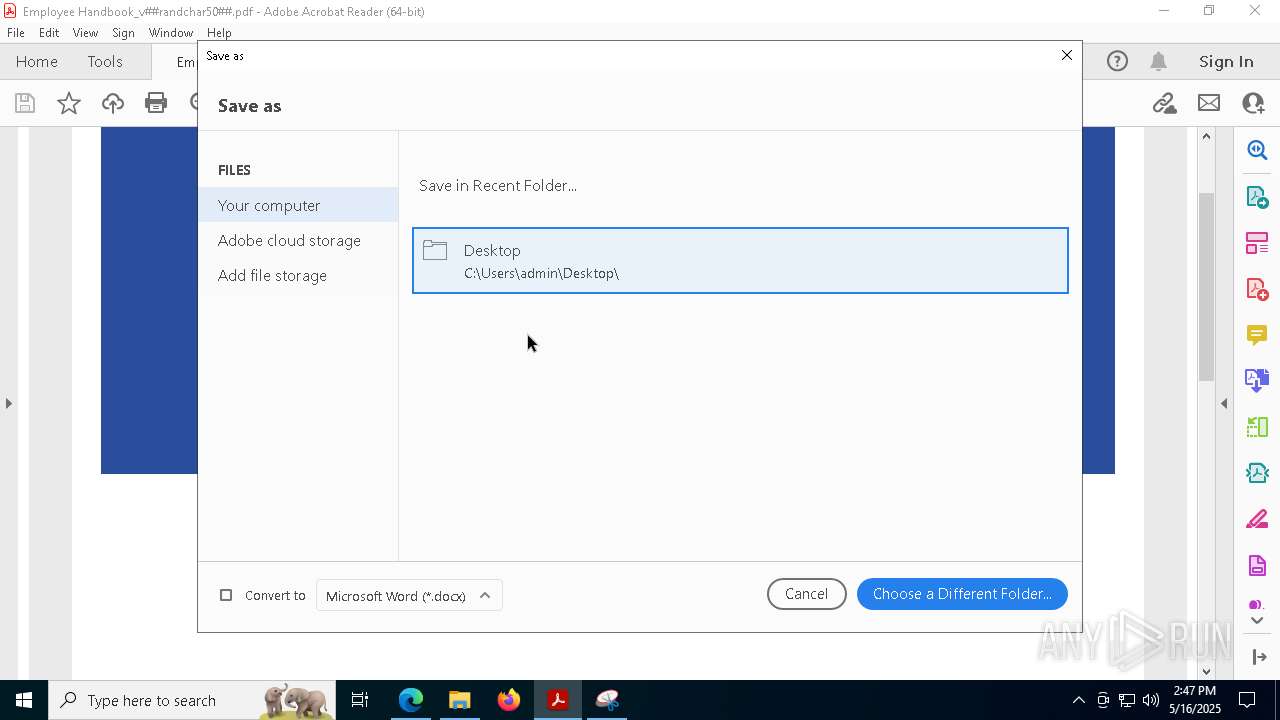Open the green spreadsheet export tool icon
The width and height of the screenshot is (1280, 720).
click(1257, 427)
